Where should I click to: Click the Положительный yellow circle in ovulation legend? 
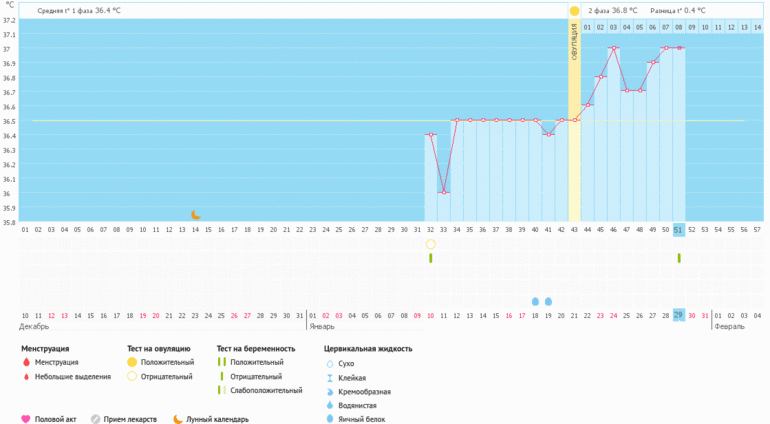coord(131,362)
